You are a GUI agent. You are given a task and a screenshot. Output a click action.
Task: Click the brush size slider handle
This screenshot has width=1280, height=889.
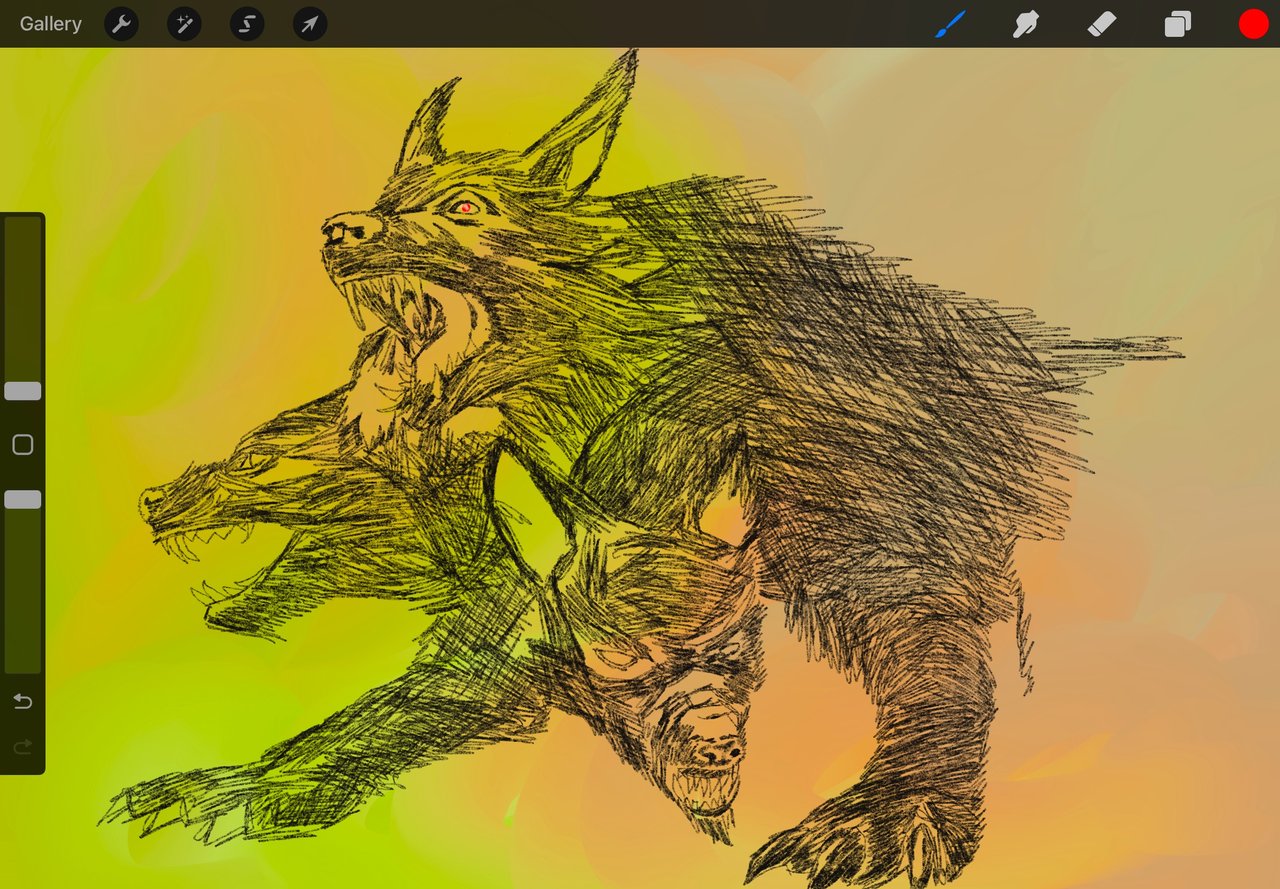[22, 391]
